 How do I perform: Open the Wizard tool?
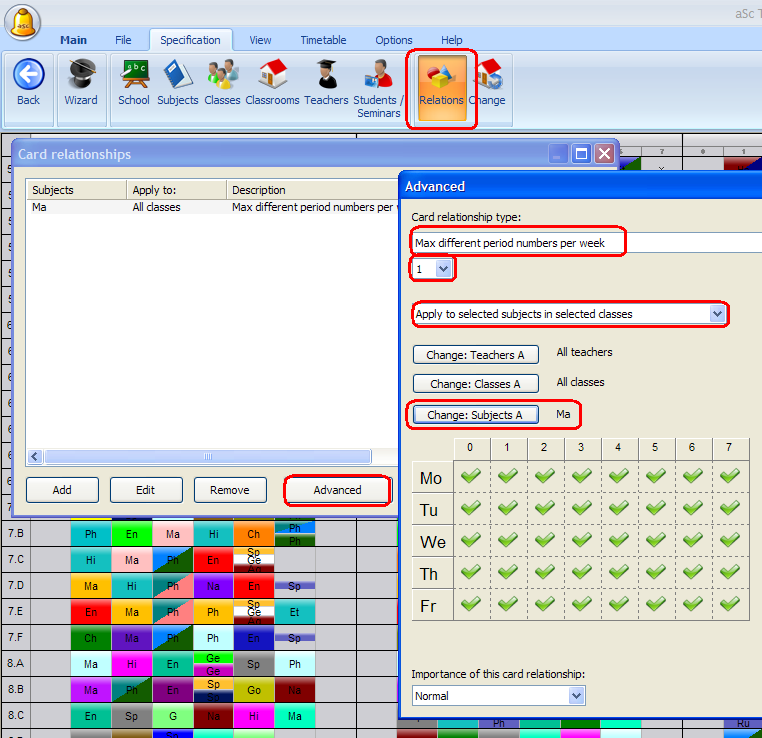coord(80,75)
